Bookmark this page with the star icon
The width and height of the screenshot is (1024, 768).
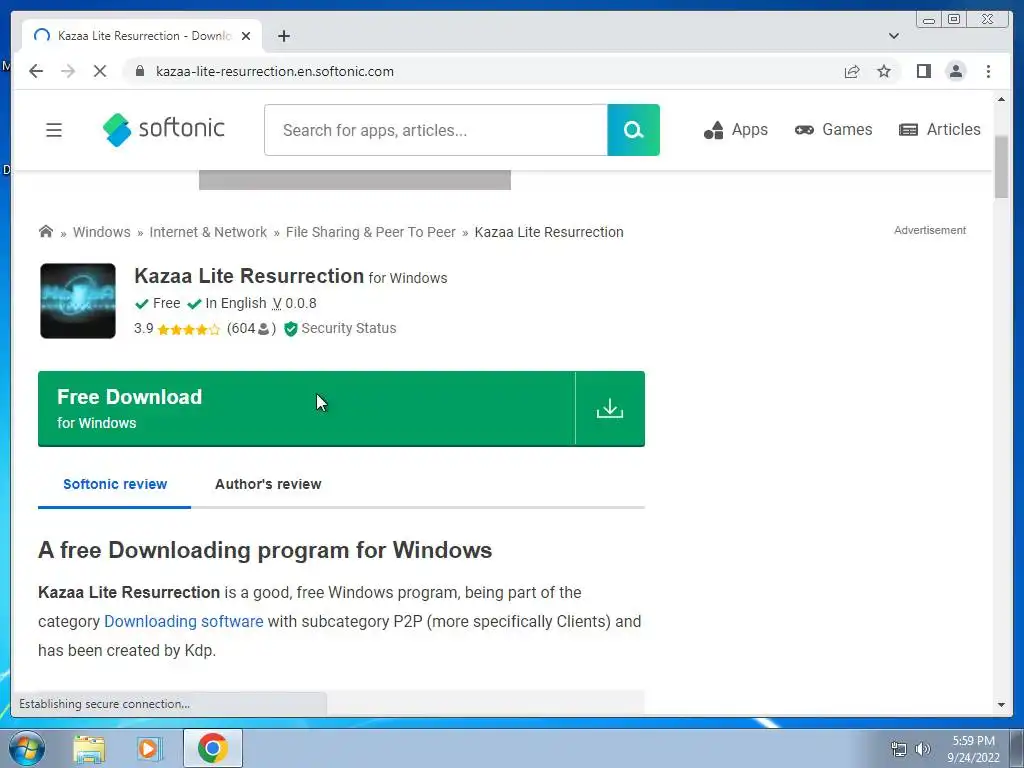(884, 71)
